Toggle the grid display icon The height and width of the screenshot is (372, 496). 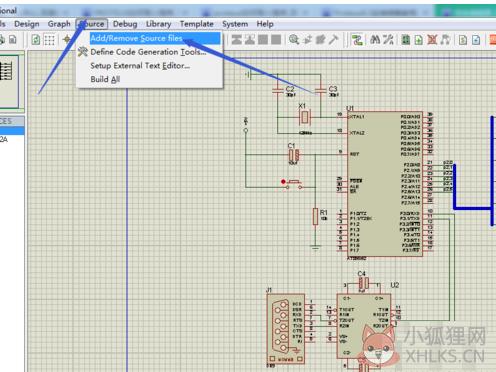tap(49, 40)
